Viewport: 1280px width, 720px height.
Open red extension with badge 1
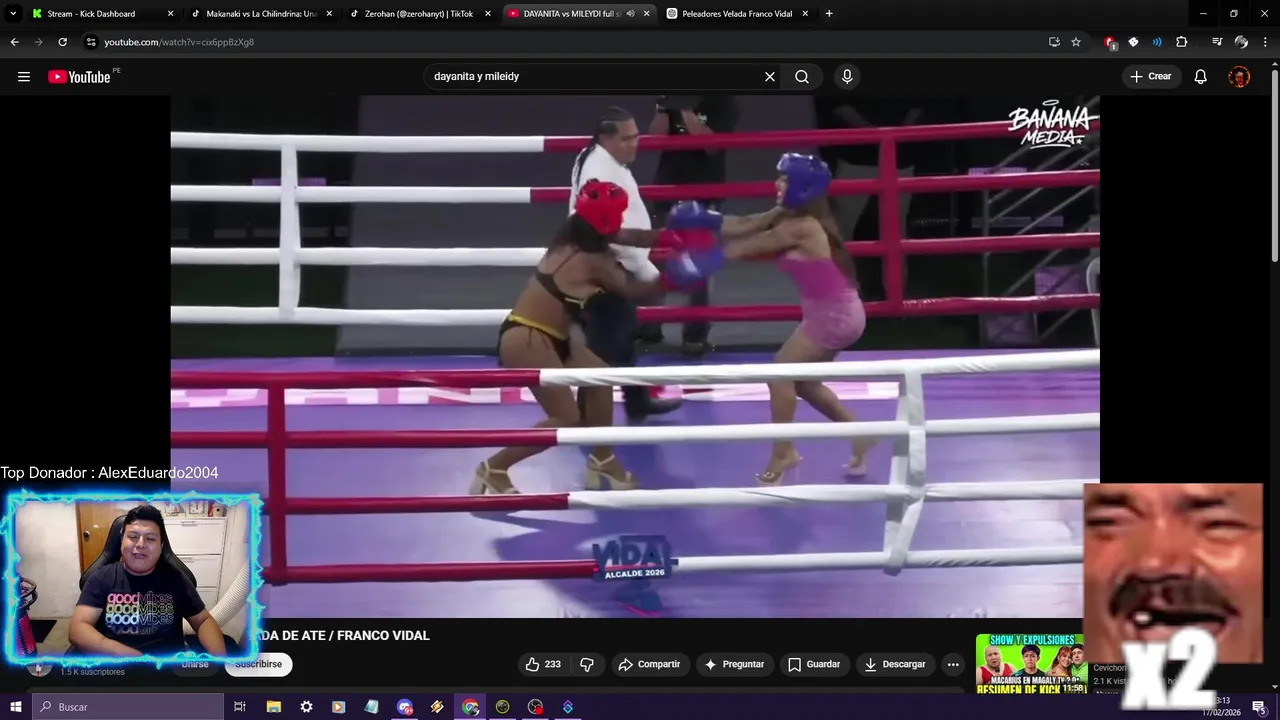coord(1110,42)
